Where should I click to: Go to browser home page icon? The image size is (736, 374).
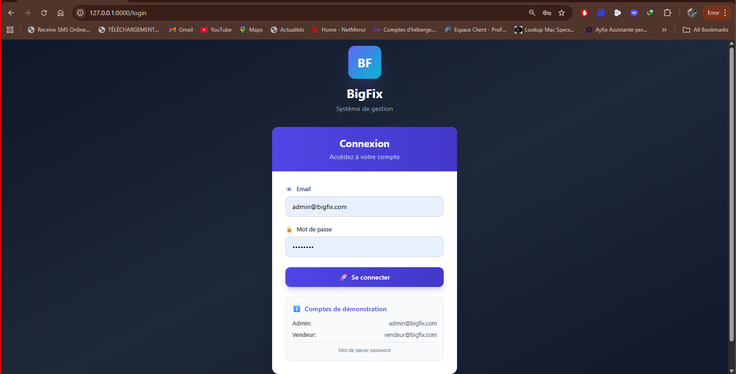[x=61, y=13]
